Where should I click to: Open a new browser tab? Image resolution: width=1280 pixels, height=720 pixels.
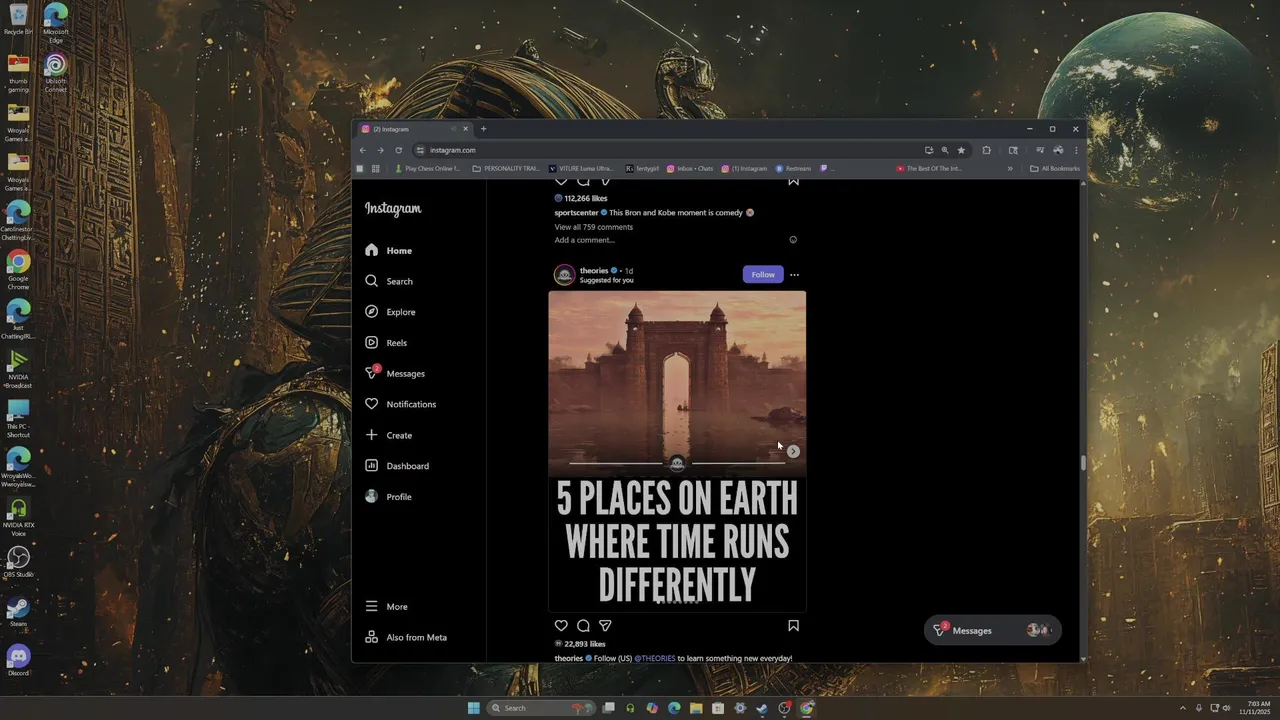483,129
